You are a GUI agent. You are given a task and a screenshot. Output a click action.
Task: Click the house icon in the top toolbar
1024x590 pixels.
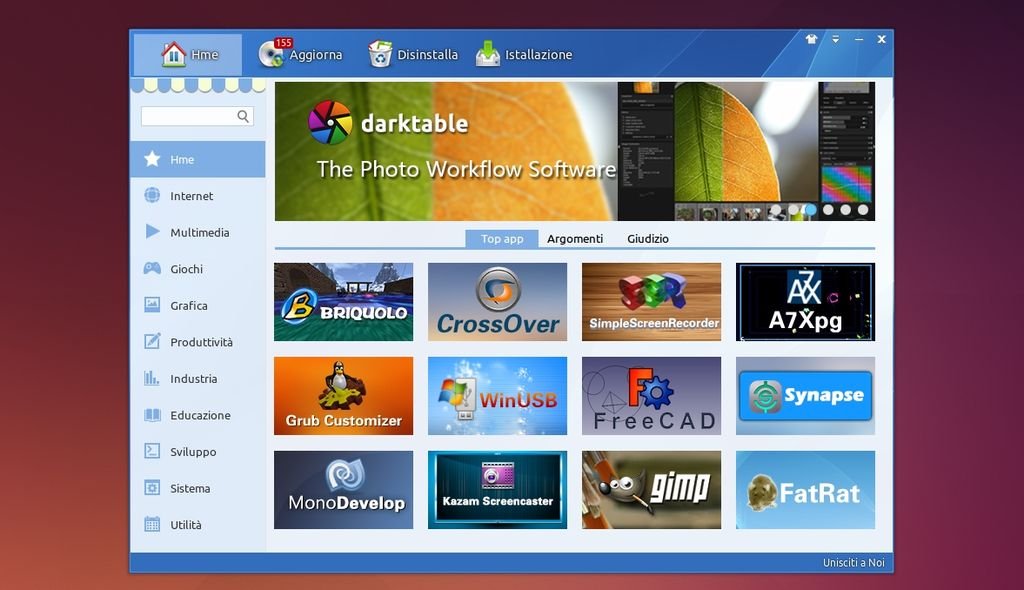[174, 54]
